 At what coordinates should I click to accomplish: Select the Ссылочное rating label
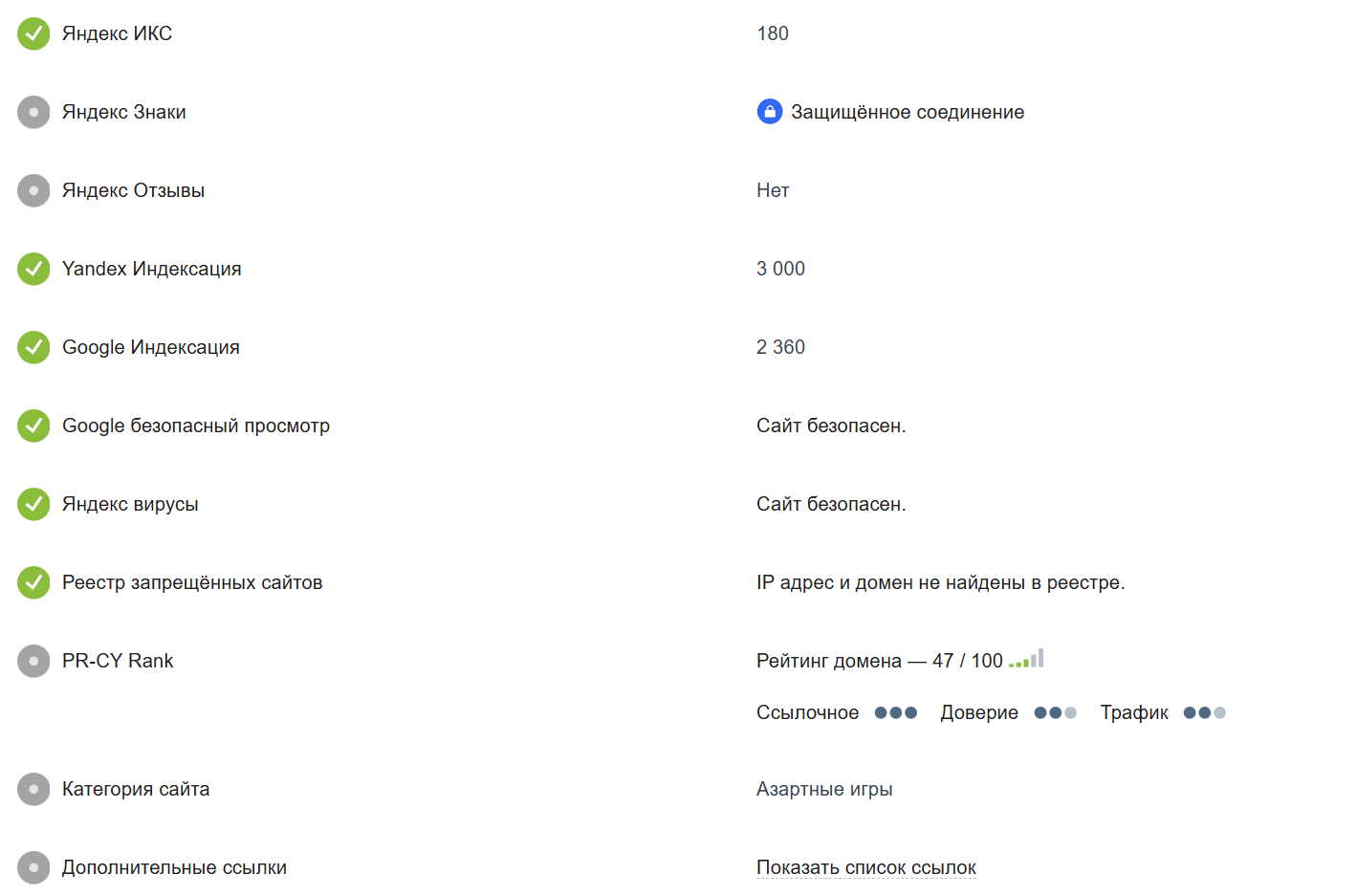[x=807, y=712]
